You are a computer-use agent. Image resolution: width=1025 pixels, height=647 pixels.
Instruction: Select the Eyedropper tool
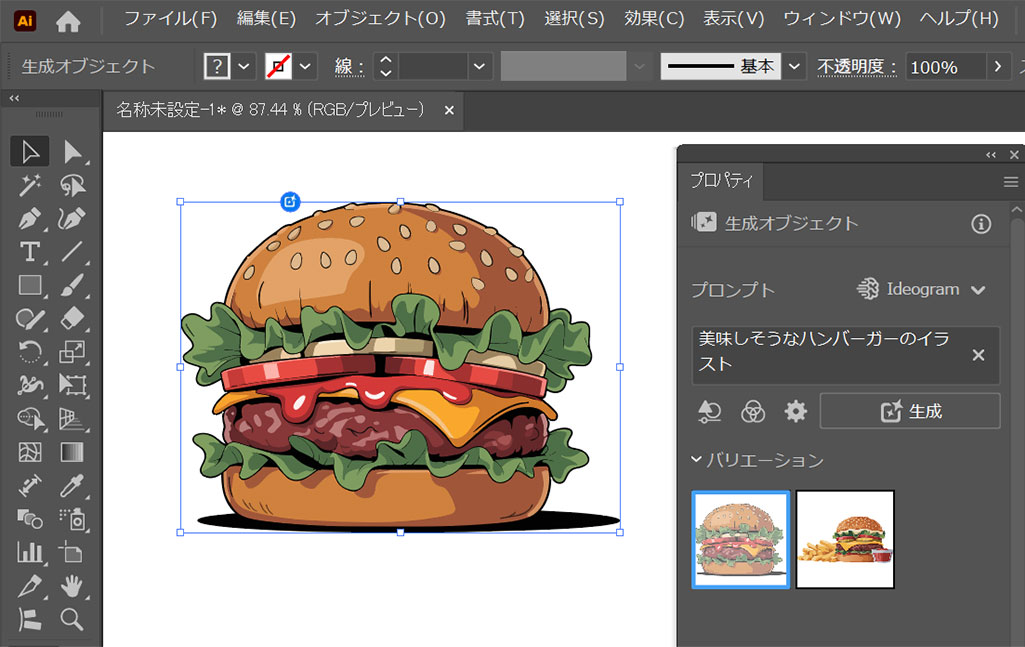(72, 486)
